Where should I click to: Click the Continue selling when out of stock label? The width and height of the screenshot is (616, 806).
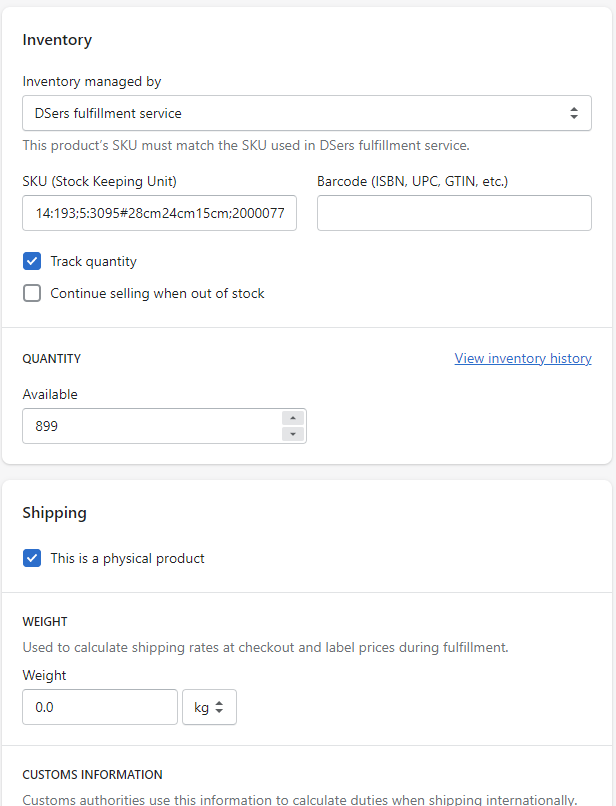(x=157, y=294)
